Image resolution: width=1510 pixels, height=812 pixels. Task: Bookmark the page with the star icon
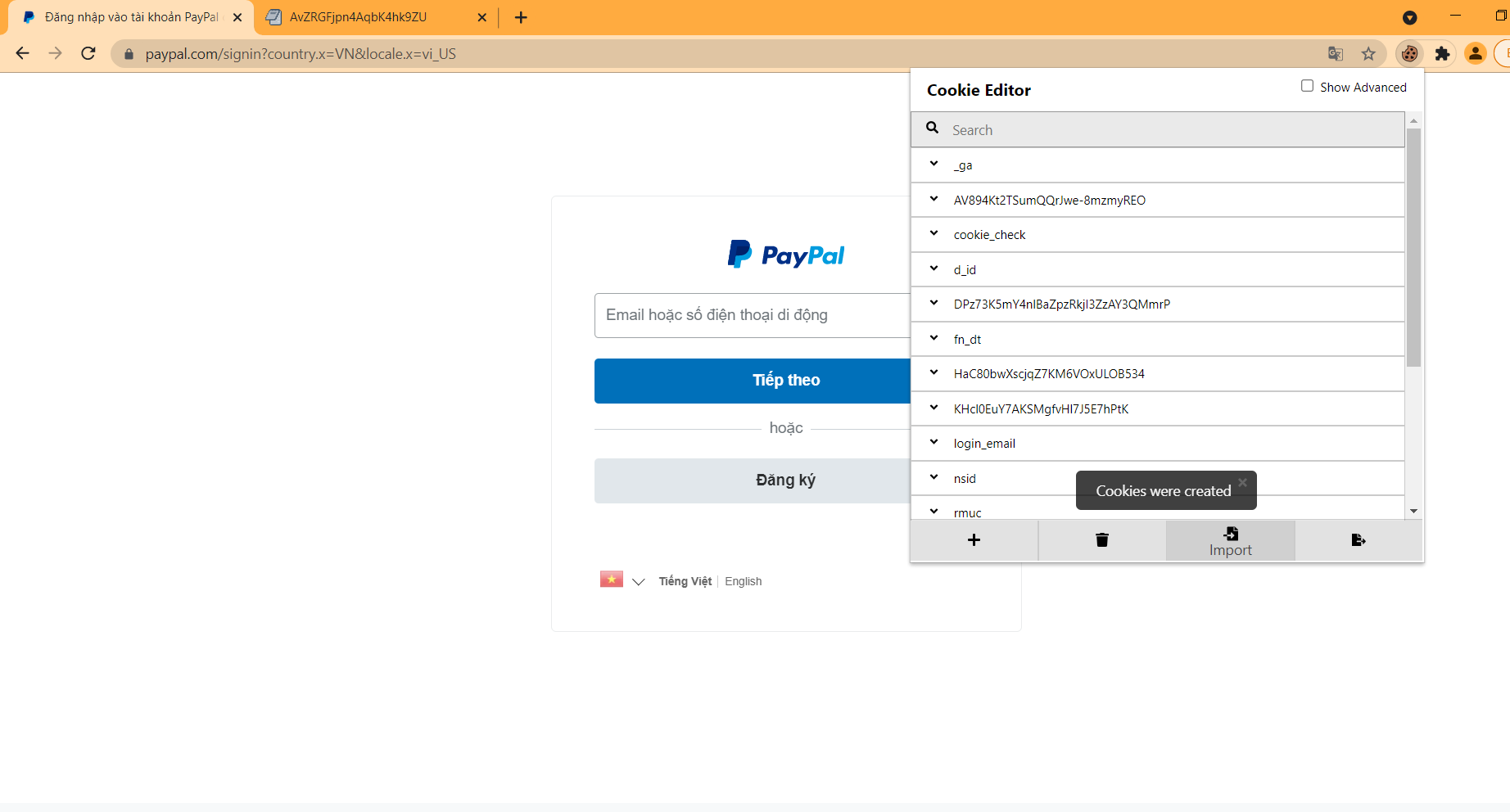pyautogui.click(x=1368, y=53)
